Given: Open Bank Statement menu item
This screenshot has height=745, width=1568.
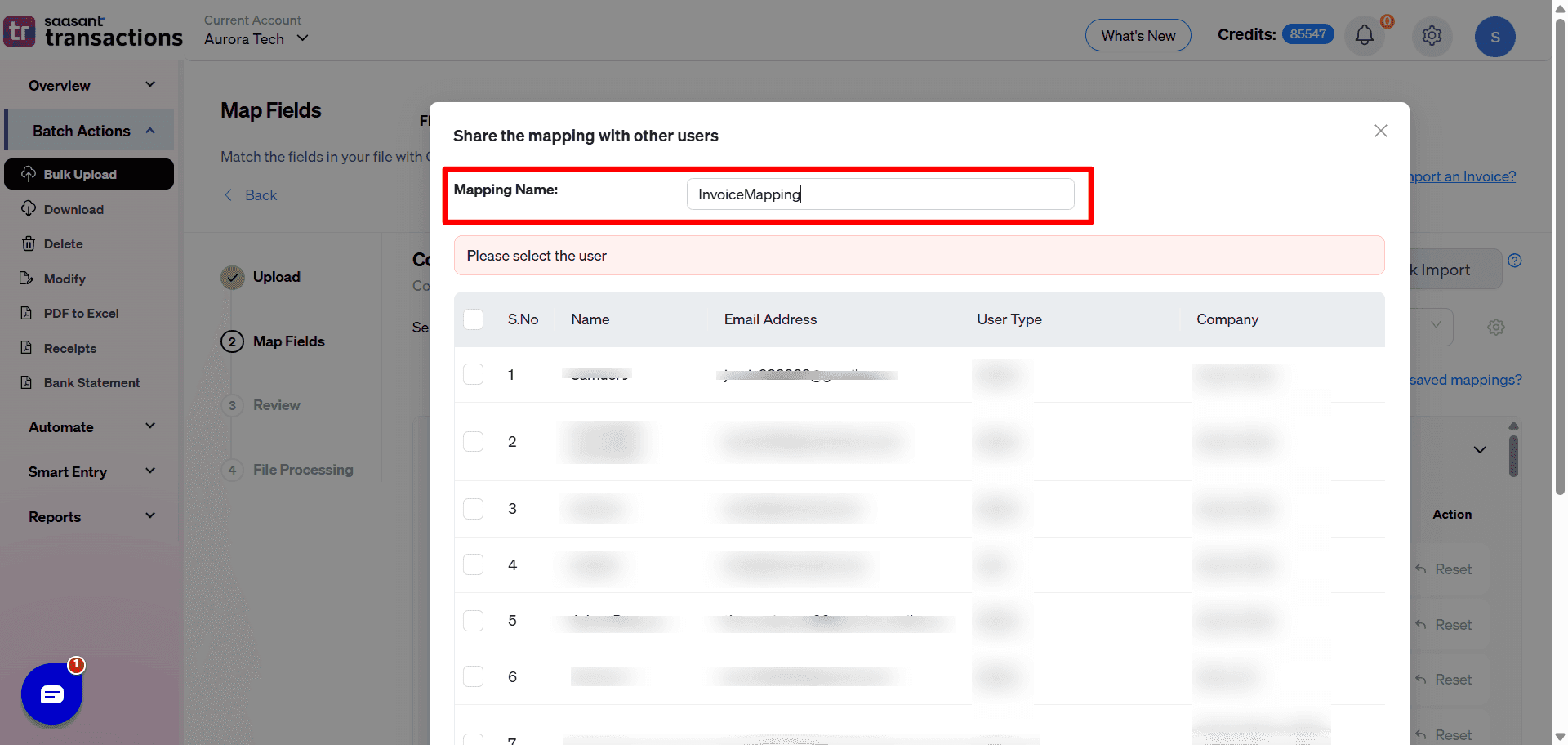Looking at the screenshot, I should [91, 383].
